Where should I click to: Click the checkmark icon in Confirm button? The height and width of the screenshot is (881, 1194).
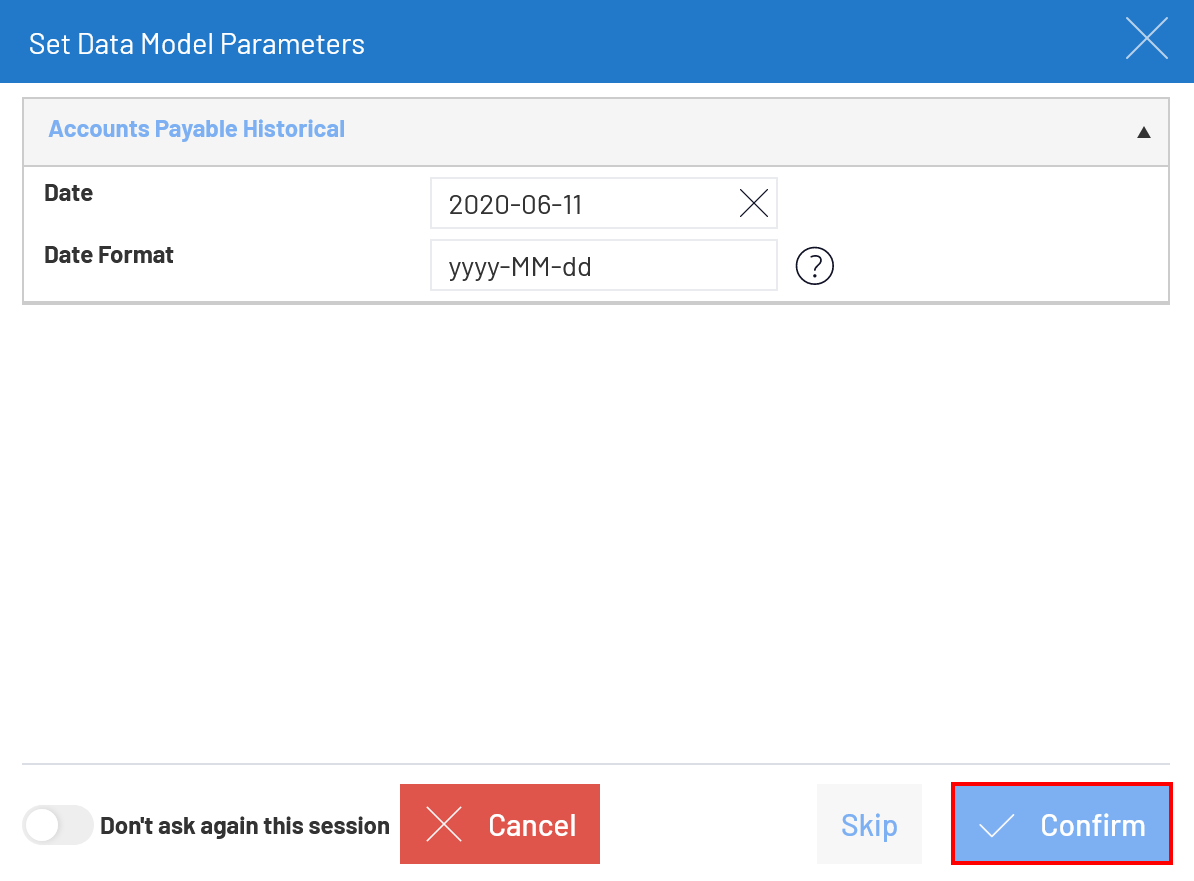tap(996, 825)
